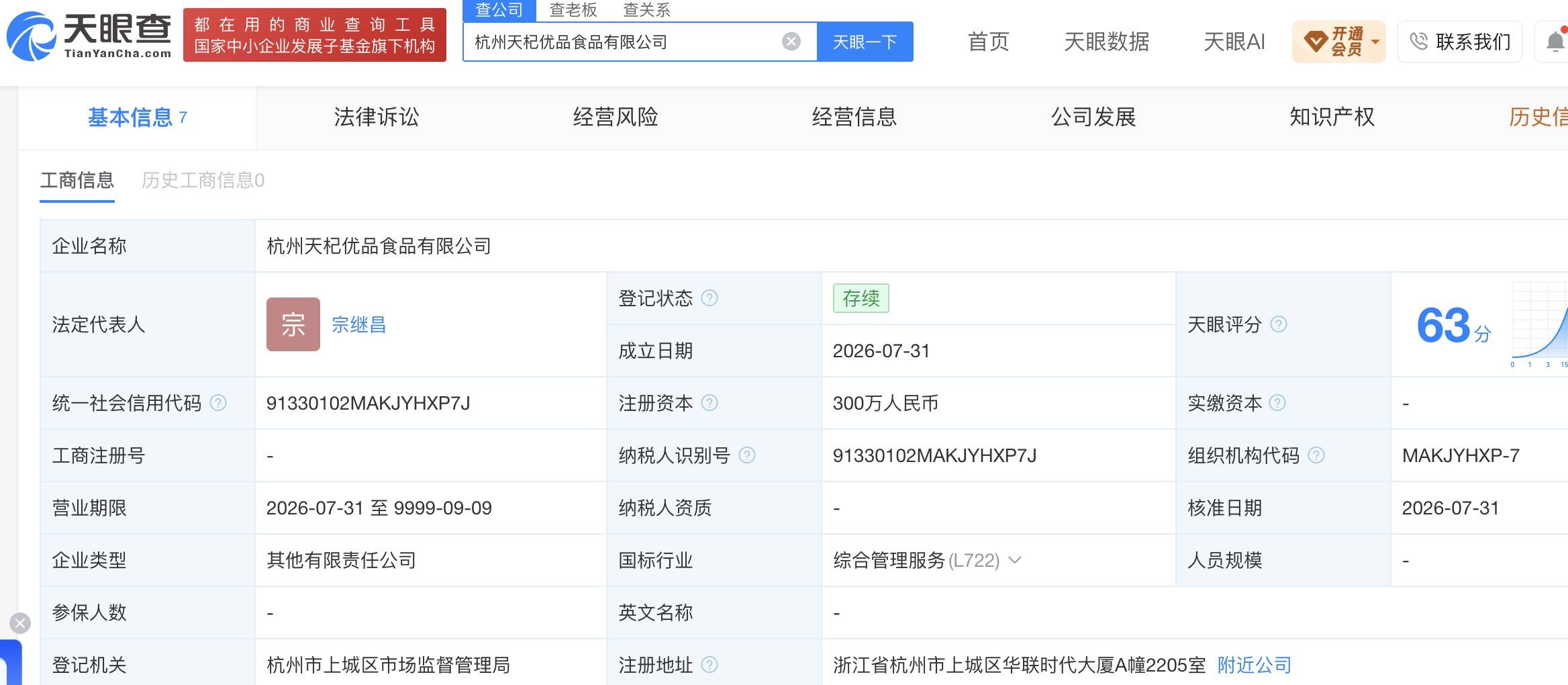Click help icon next to 天眼评分
Screen dimensions: 1568x685
(x=1279, y=324)
